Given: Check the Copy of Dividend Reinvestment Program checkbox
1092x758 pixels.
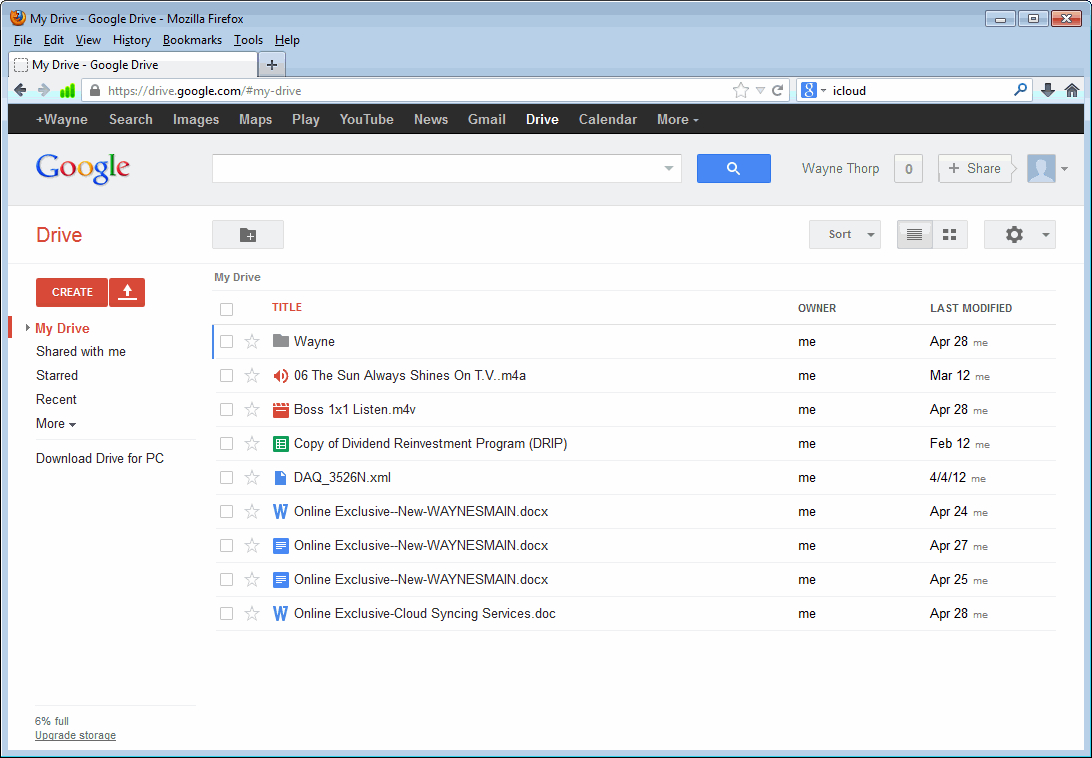Looking at the screenshot, I should pos(226,444).
